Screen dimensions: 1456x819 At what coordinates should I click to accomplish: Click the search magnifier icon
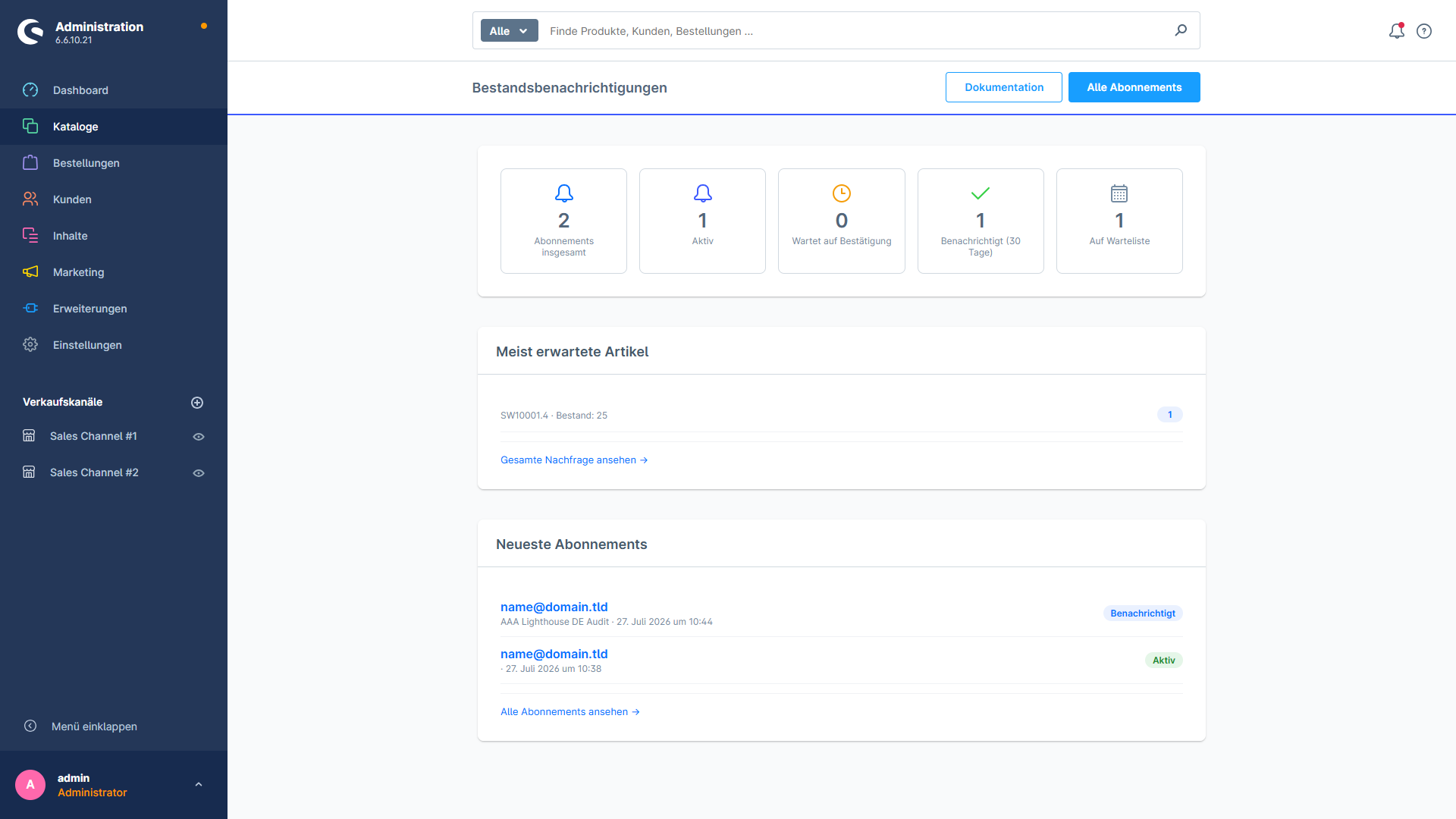tap(1181, 30)
